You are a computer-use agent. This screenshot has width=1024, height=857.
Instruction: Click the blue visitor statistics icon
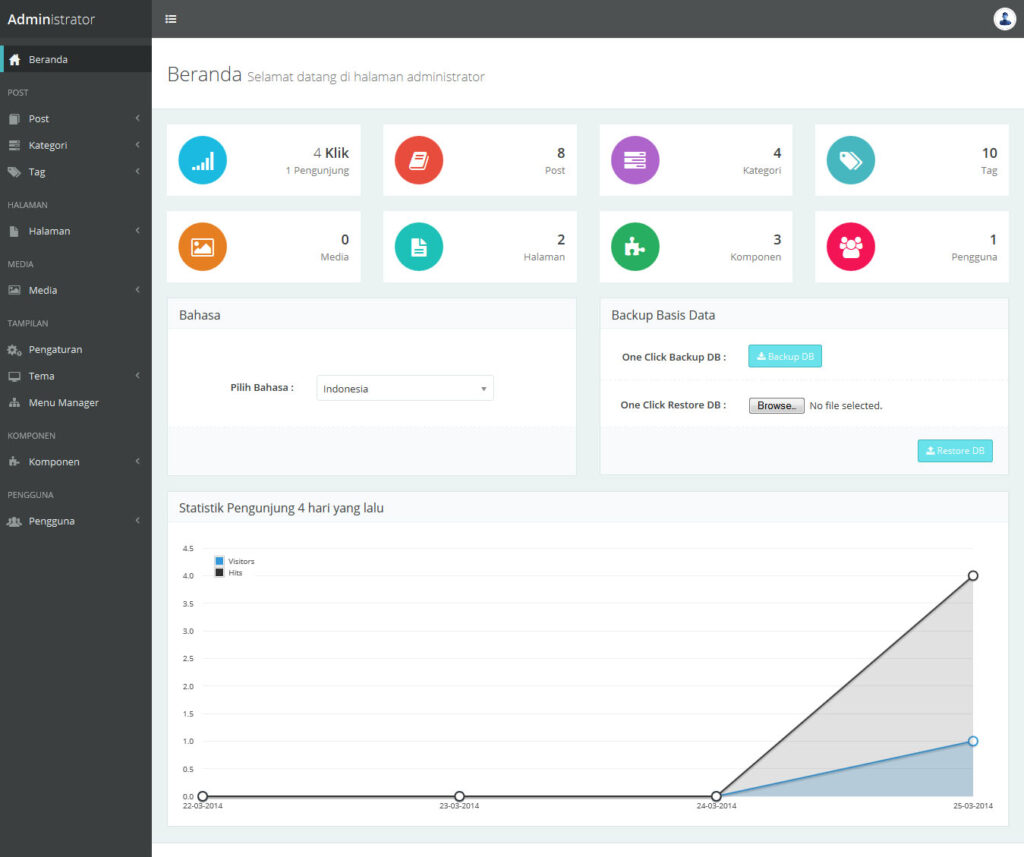202,160
